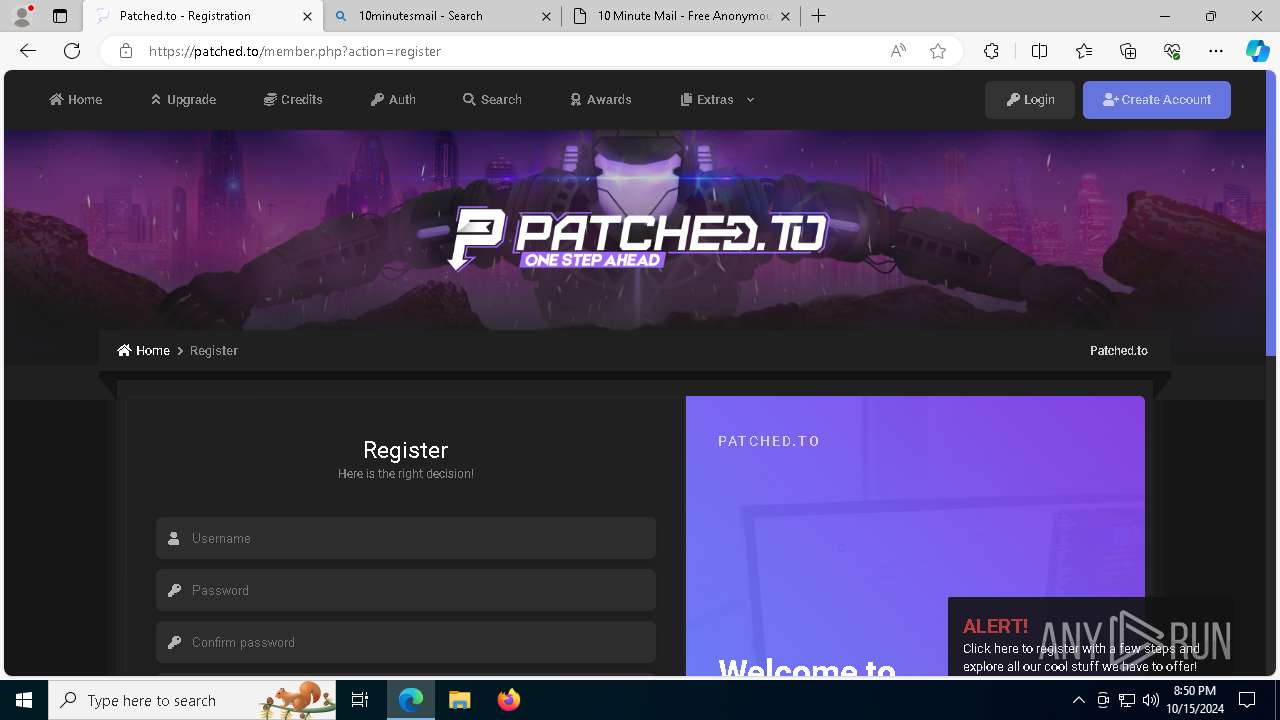Click the Create Account button
The width and height of the screenshot is (1280, 720).
(x=1157, y=100)
